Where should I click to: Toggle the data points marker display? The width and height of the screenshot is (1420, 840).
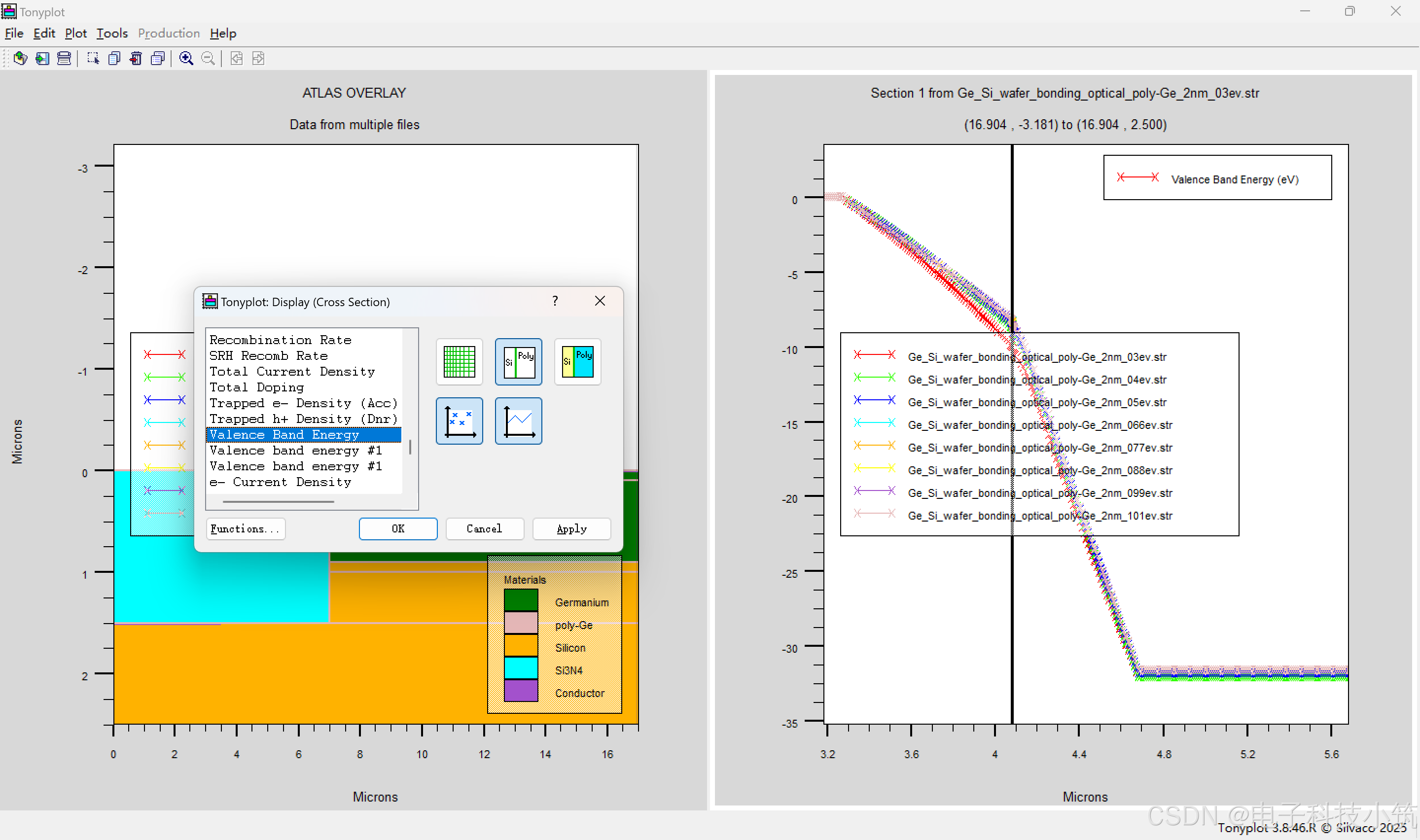pos(459,421)
